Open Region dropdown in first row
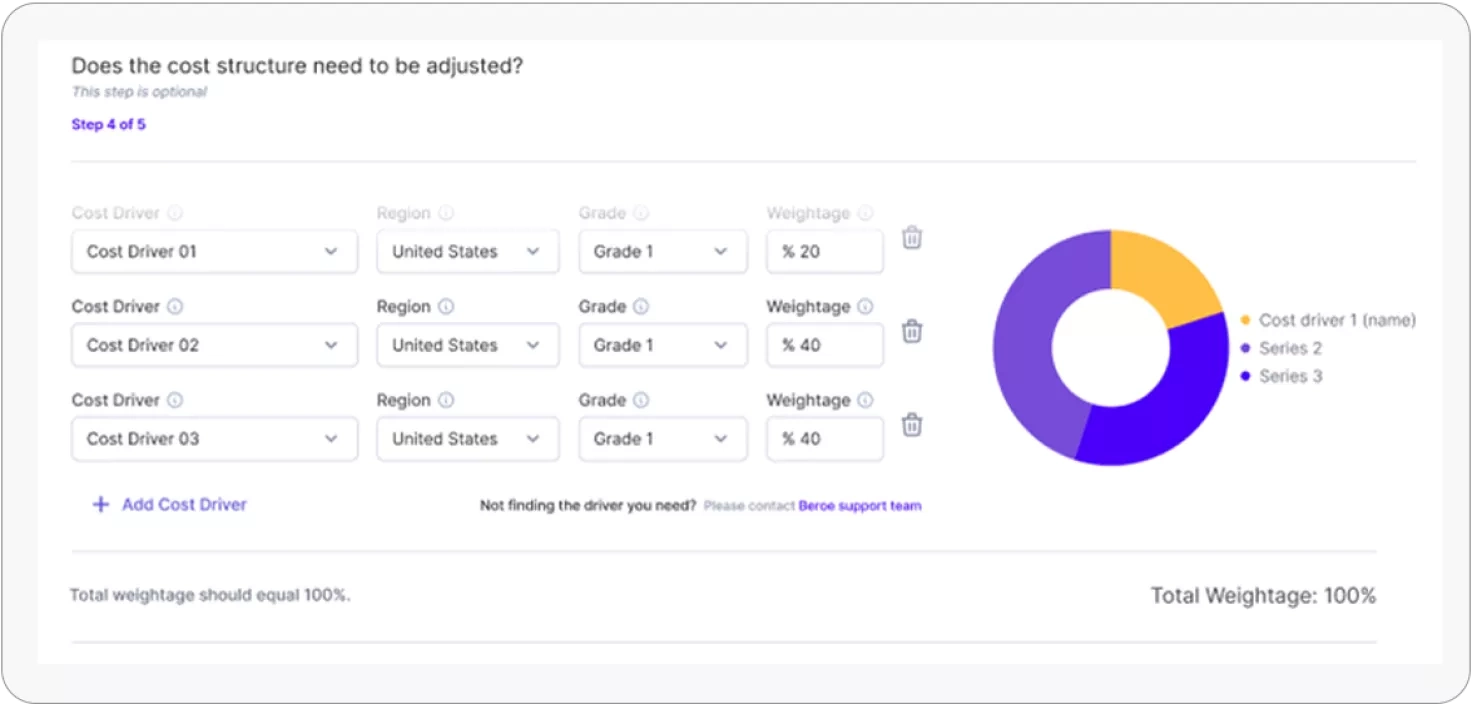This screenshot has width=1472, height=704. (x=467, y=252)
